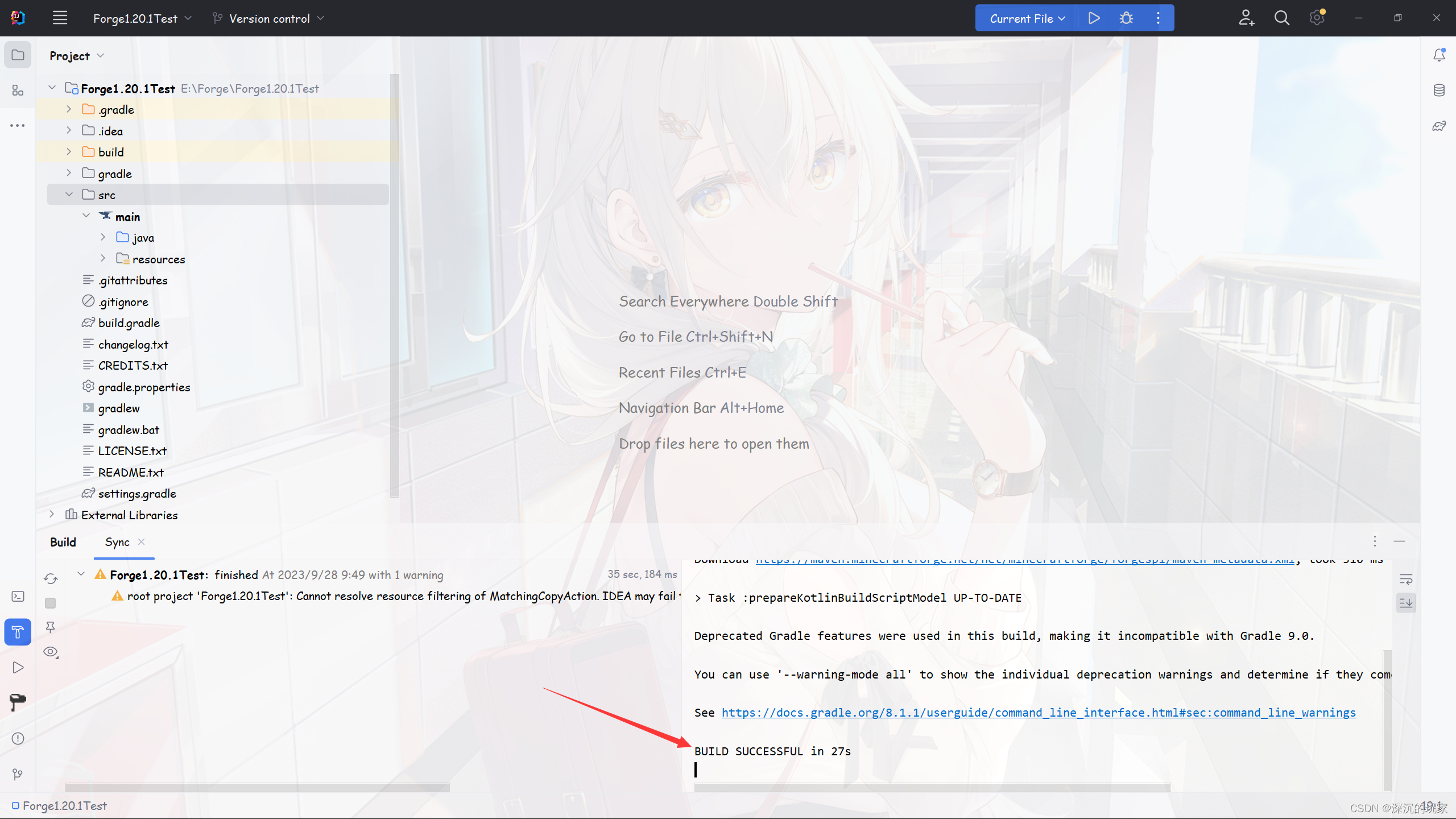Open the Current File run configuration dropdown

1027,18
